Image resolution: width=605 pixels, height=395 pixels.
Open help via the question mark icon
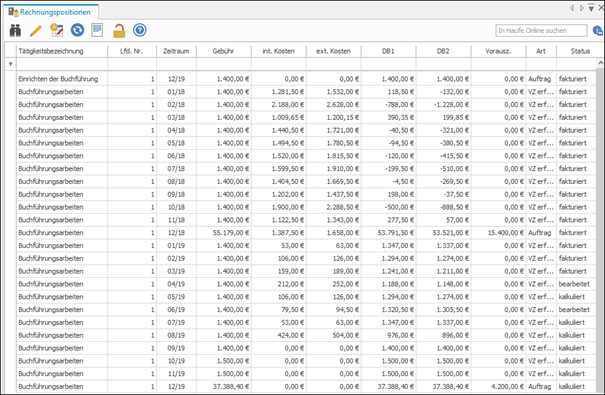[x=140, y=30]
